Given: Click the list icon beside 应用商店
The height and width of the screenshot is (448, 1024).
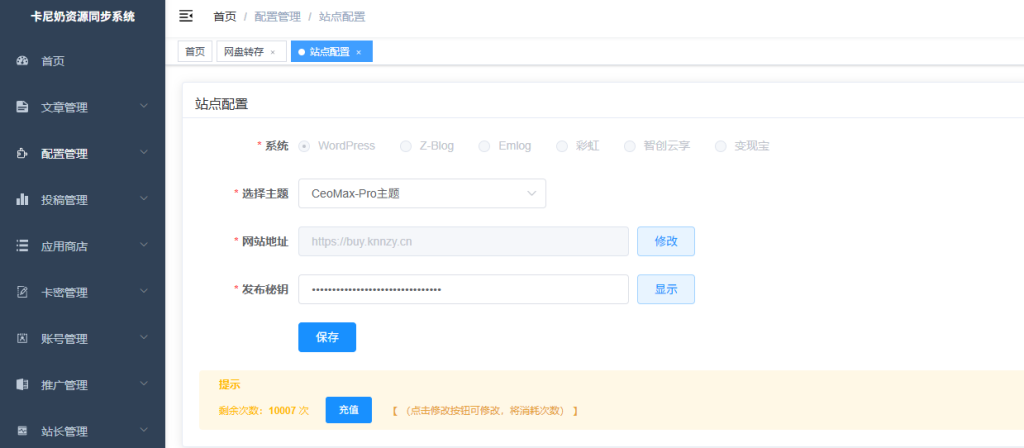Looking at the screenshot, I should (22, 246).
